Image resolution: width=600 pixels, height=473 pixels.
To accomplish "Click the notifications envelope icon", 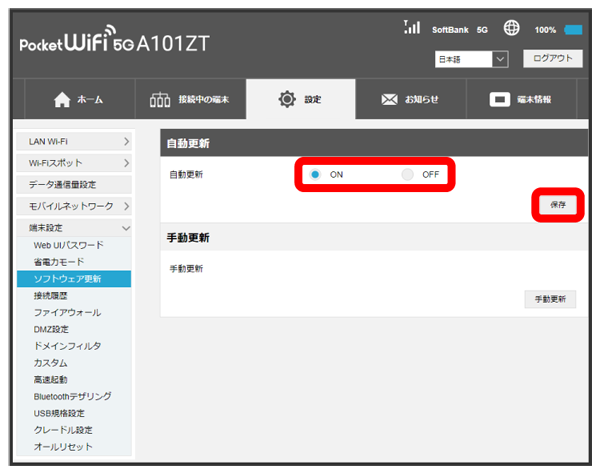I will click(x=392, y=101).
